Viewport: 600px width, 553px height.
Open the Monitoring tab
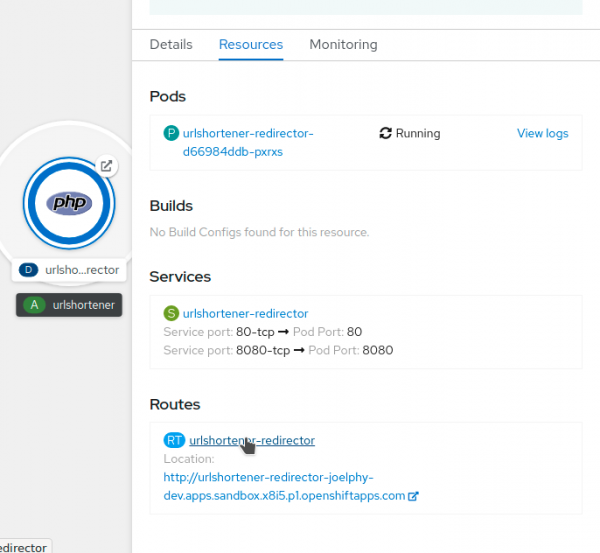click(x=343, y=44)
